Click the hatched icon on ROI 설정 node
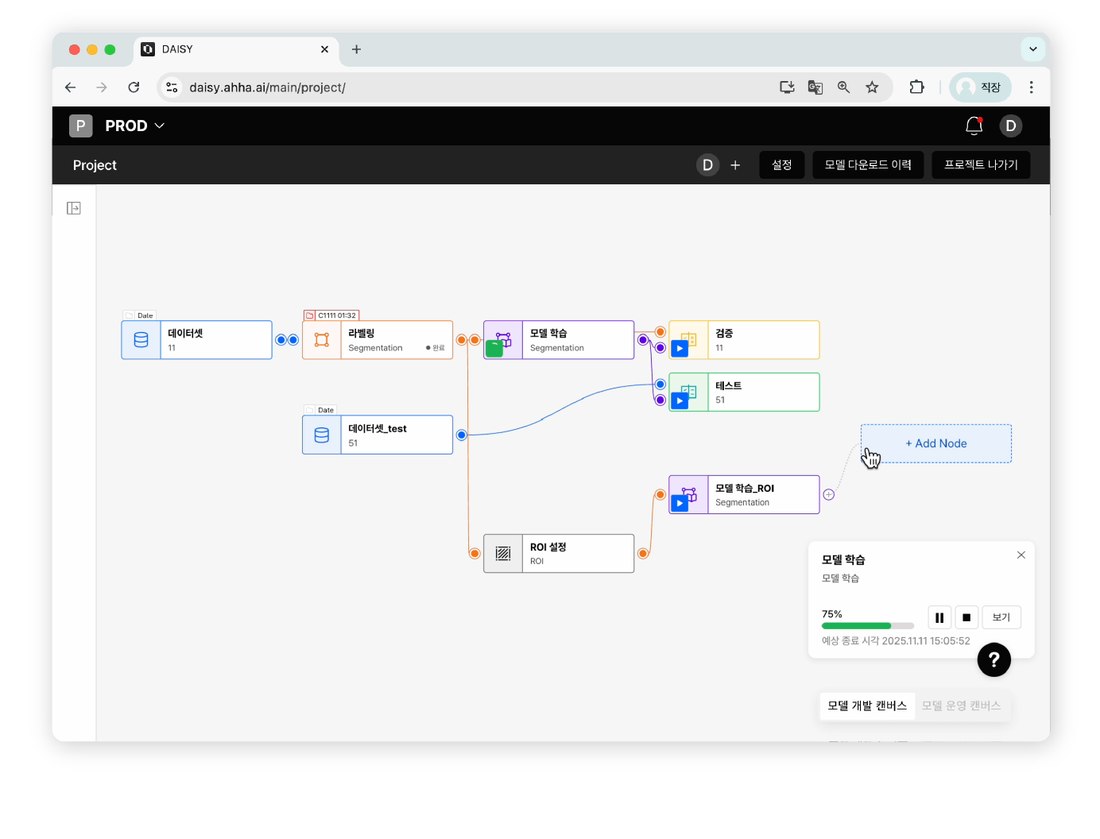The height and width of the screenshot is (839, 1100). click(x=503, y=553)
